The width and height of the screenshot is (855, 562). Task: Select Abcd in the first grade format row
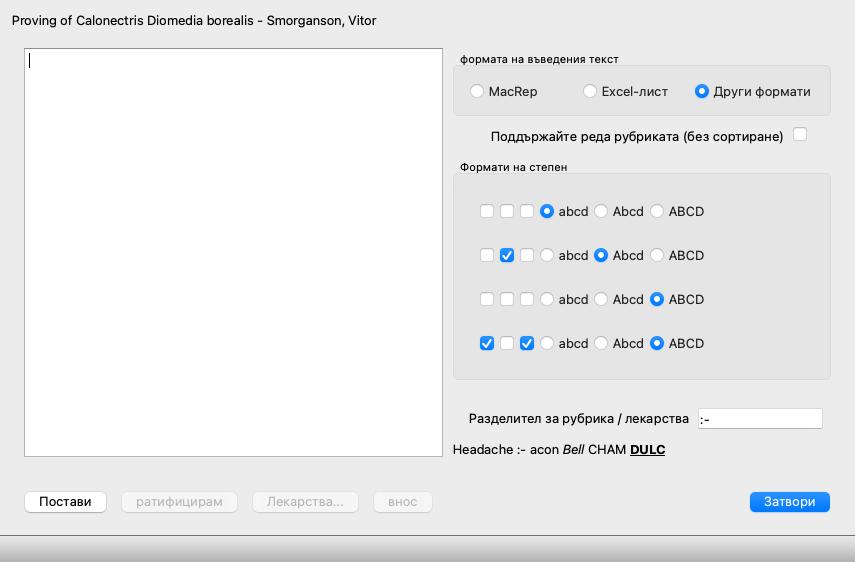602,211
